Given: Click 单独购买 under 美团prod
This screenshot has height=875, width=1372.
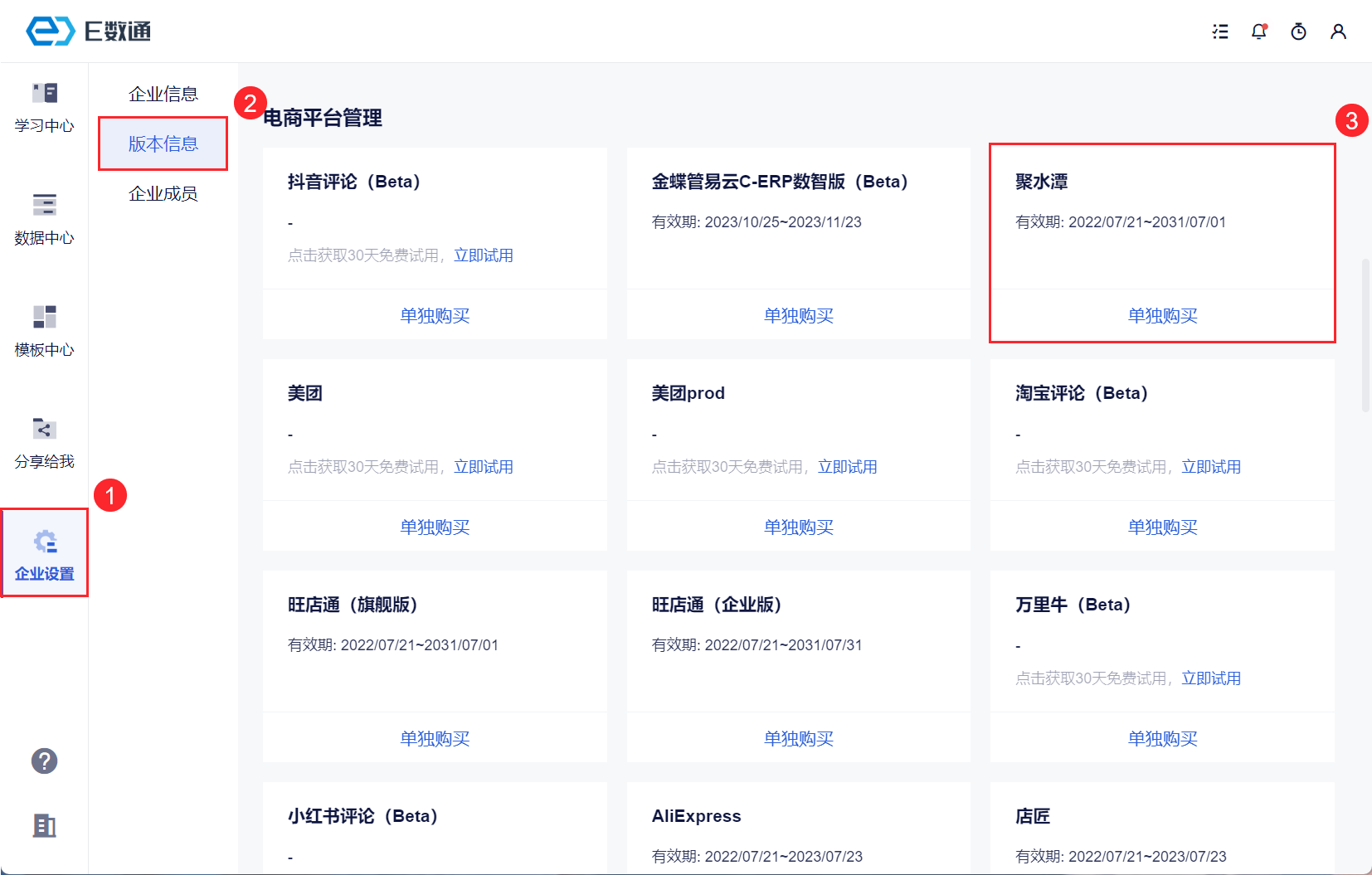Looking at the screenshot, I should click(x=799, y=527).
